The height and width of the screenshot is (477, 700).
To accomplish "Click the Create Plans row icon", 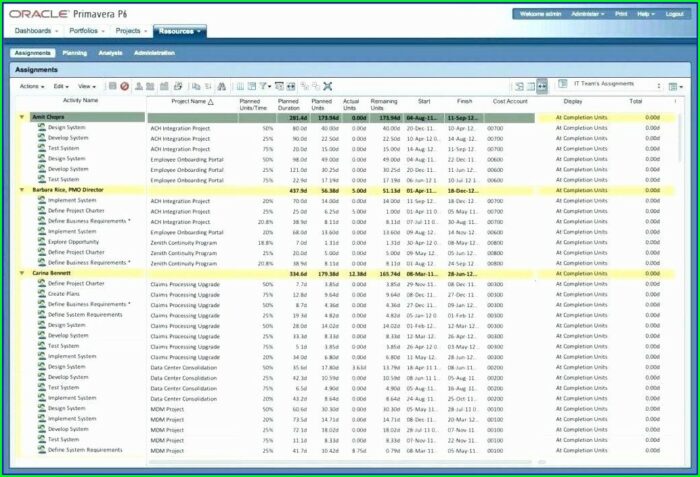I will coord(42,293).
